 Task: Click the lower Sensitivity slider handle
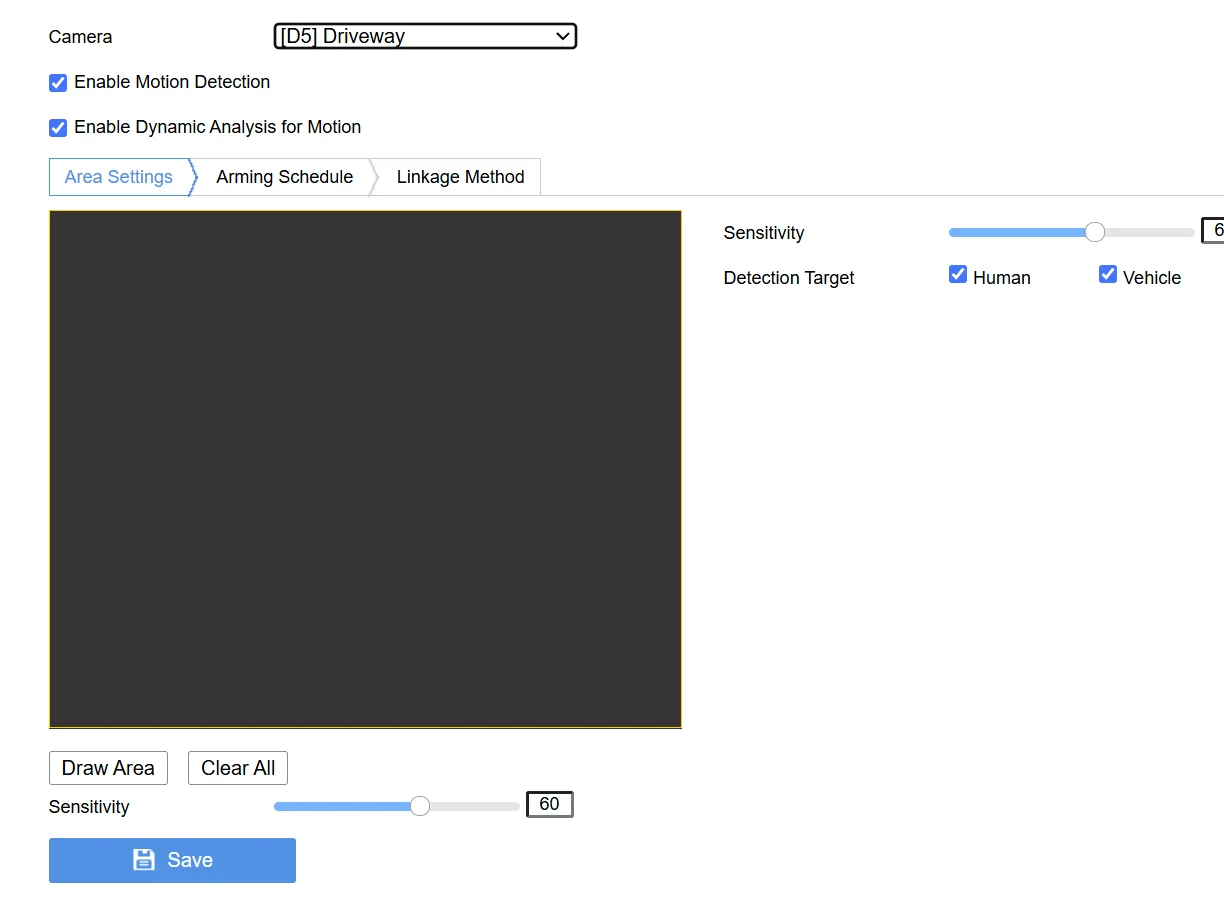(420, 806)
